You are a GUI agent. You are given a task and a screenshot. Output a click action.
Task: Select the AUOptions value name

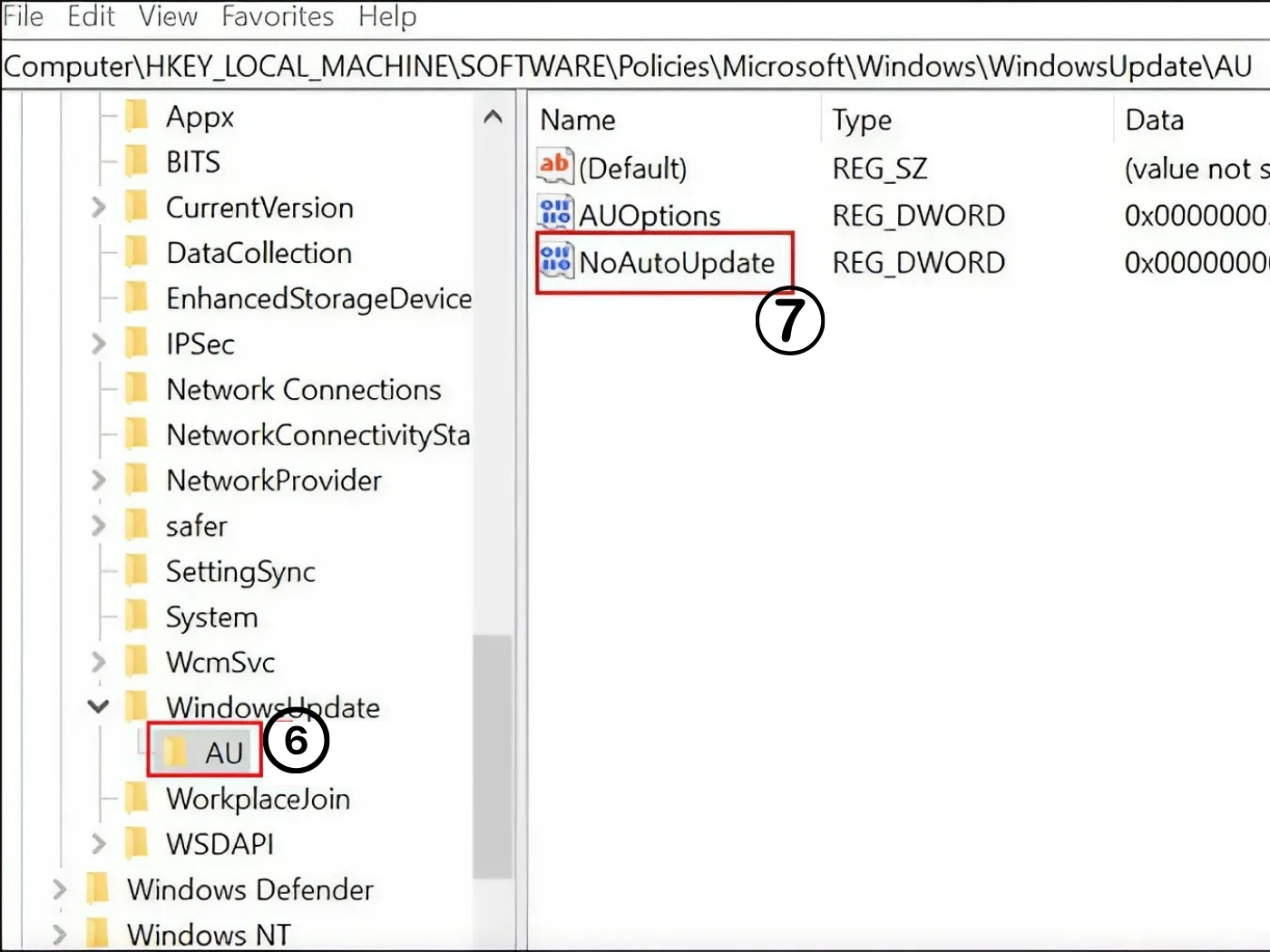tap(650, 216)
